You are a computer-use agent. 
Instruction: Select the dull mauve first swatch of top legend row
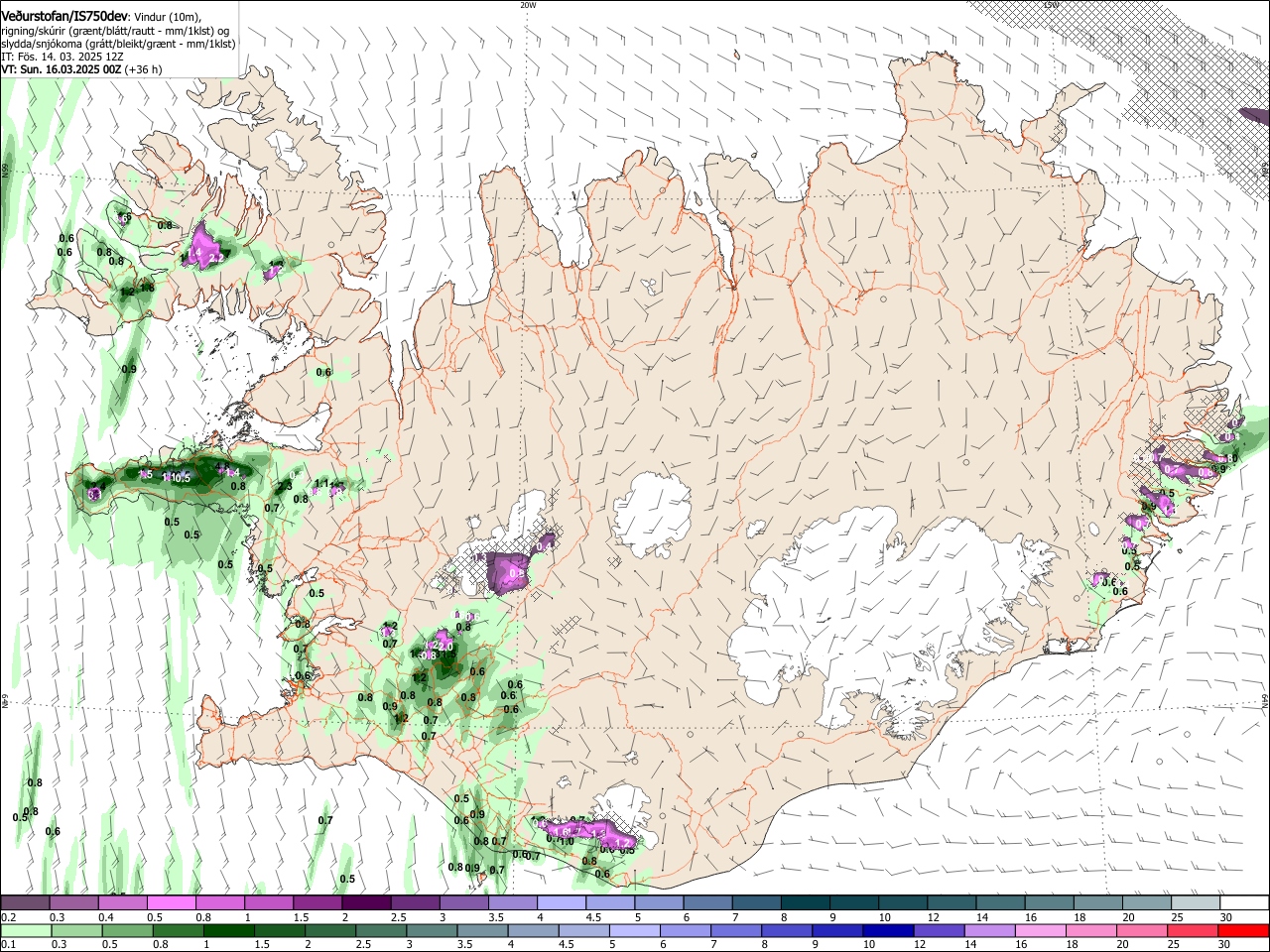24,903
